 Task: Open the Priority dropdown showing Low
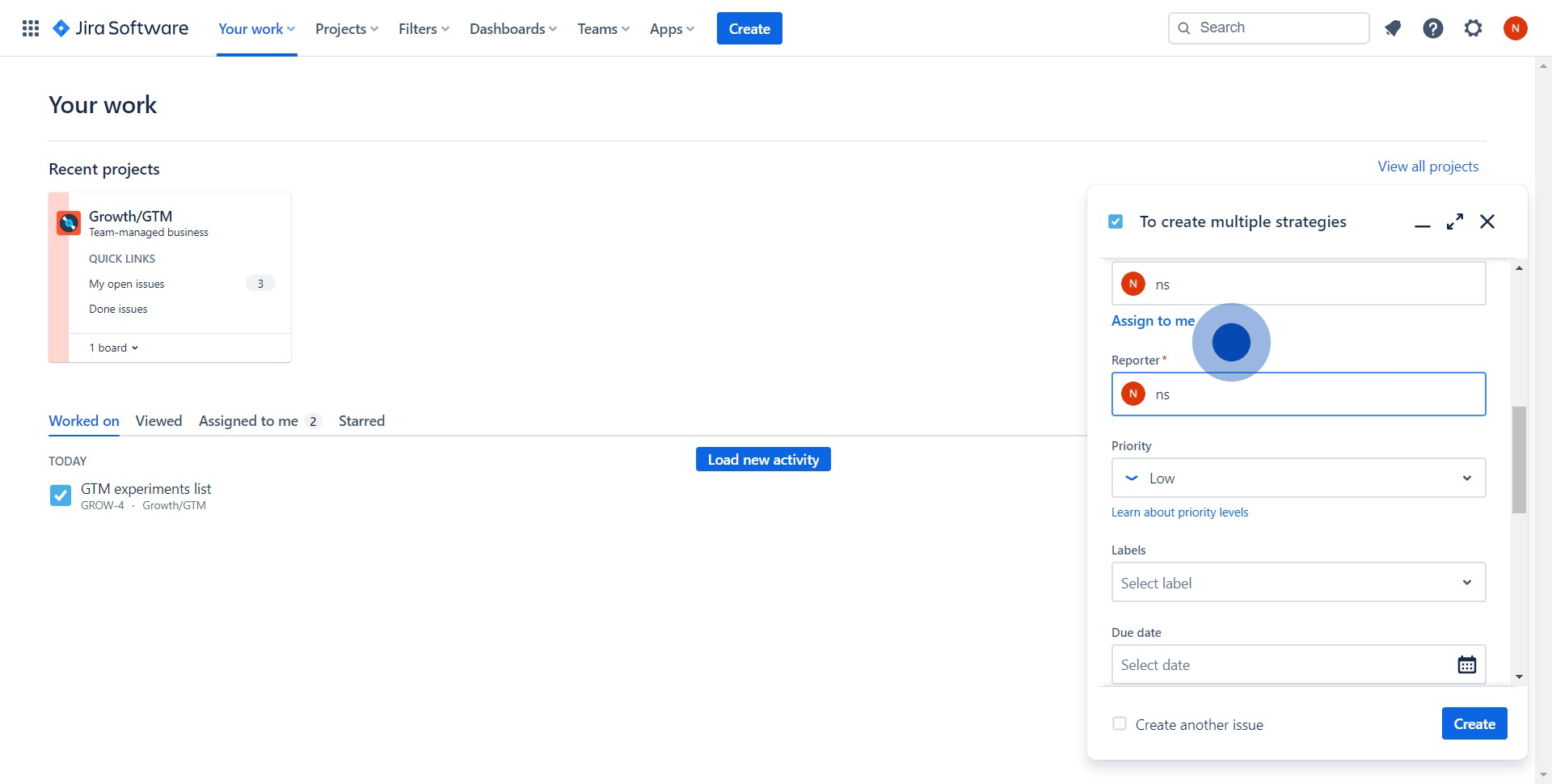tap(1298, 478)
